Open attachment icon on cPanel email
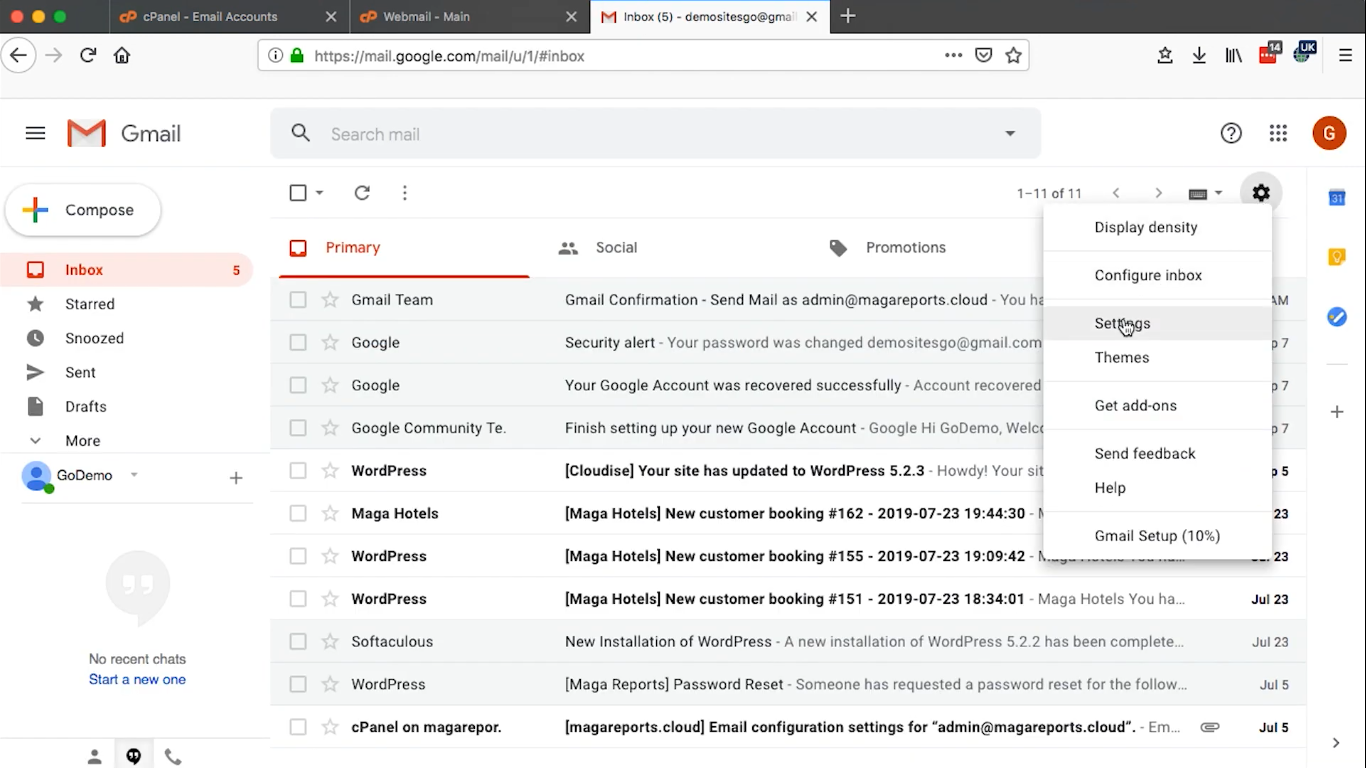This screenshot has height=768, width=1366. [1210, 727]
